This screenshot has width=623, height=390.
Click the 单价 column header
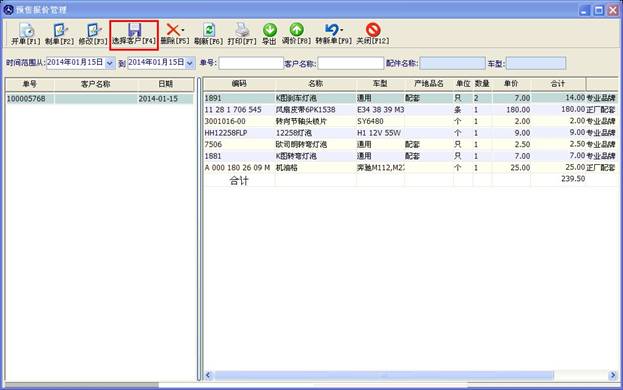pyautogui.click(x=511, y=84)
